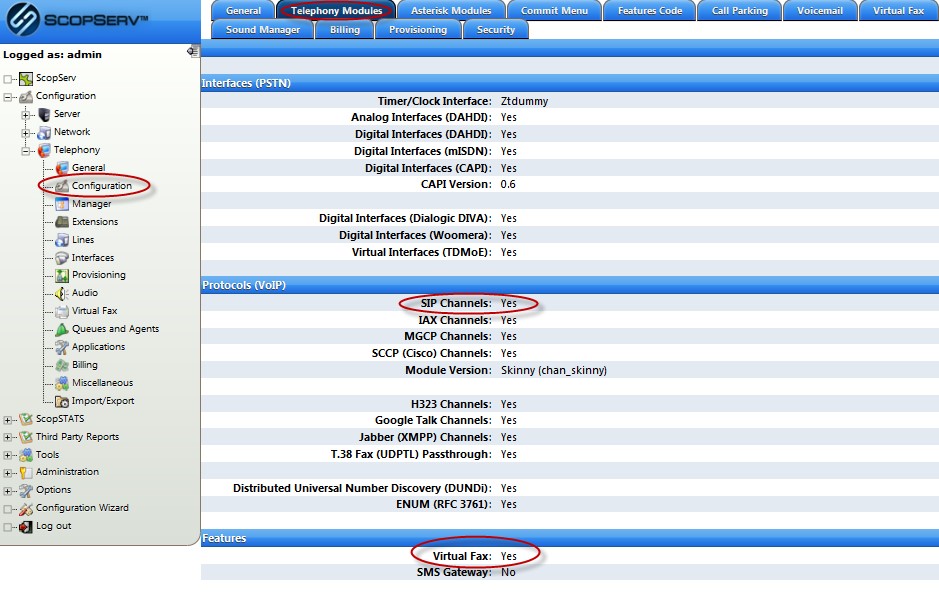
Task: Open the Virtual Fax tab
Action: (898, 11)
